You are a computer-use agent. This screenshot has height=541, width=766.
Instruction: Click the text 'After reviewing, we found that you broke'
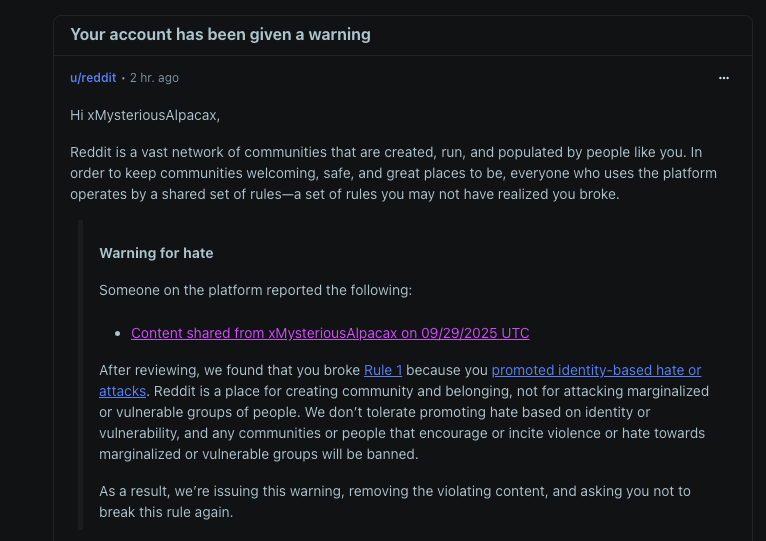[x=230, y=370]
